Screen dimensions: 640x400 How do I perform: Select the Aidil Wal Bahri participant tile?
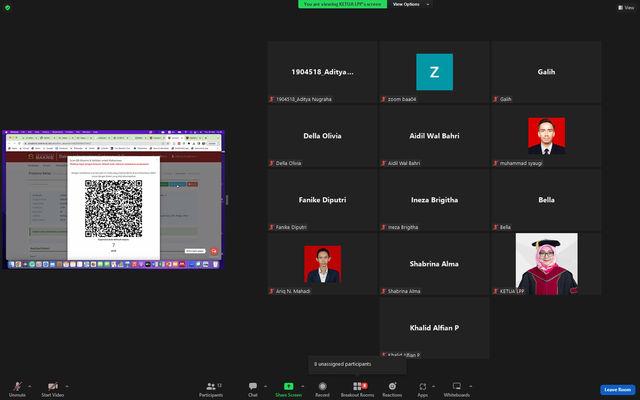point(434,136)
